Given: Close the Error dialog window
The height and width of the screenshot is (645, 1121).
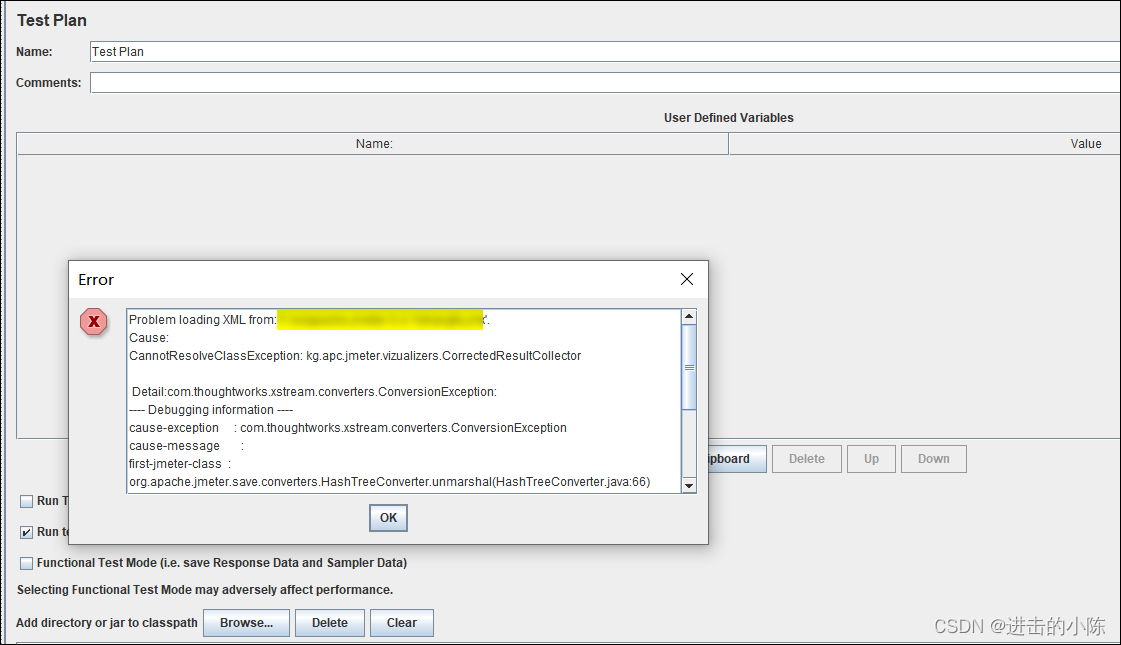Looking at the screenshot, I should coord(686,280).
